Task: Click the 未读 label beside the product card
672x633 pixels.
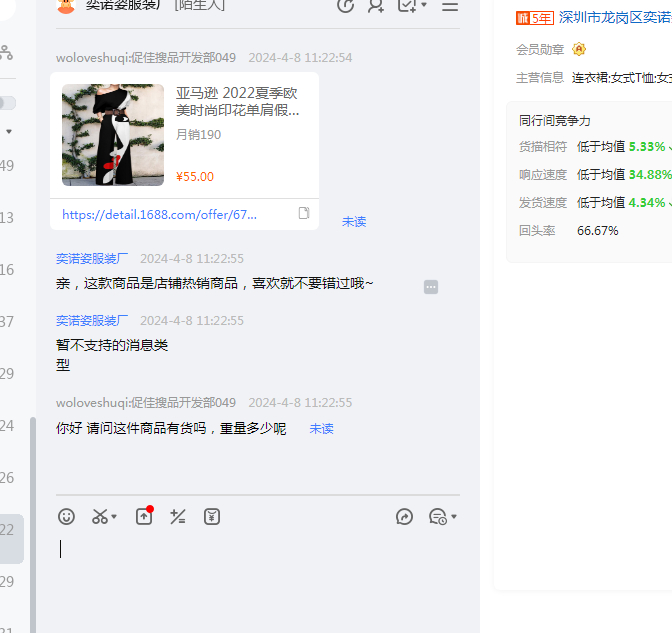Action: (354, 222)
